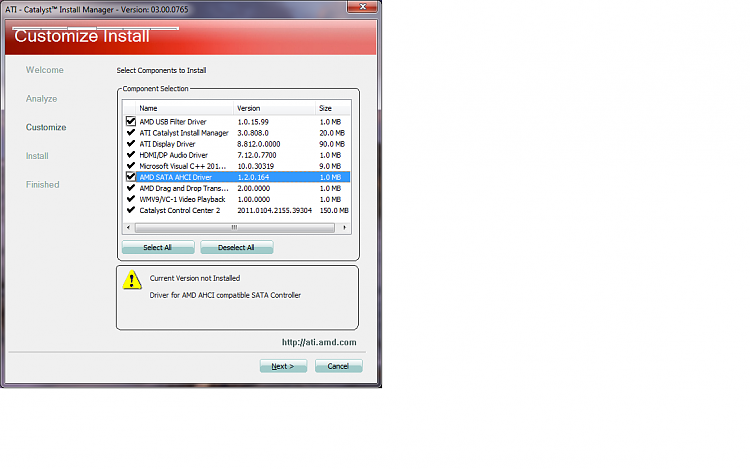This screenshot has height=469, width=750.
Task: Sort components by the Name column header
Action: coord(185,109)
